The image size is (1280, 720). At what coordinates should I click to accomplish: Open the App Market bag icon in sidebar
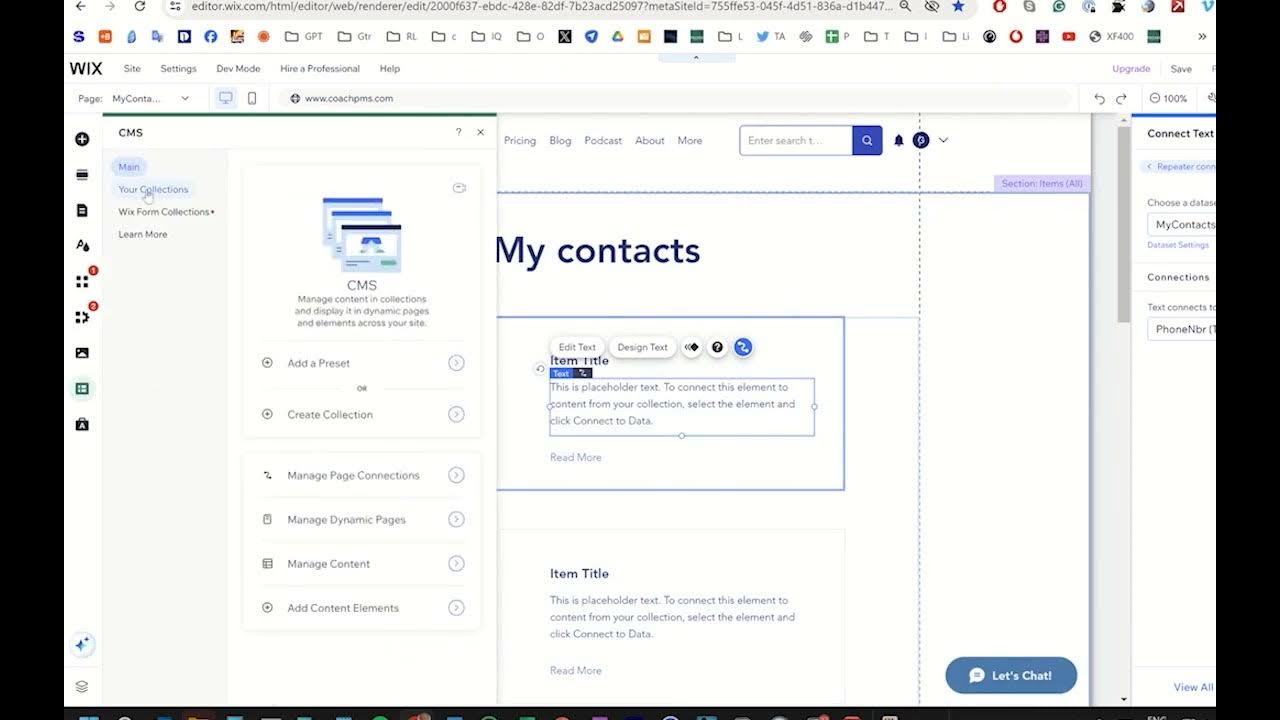click(82, 425)
